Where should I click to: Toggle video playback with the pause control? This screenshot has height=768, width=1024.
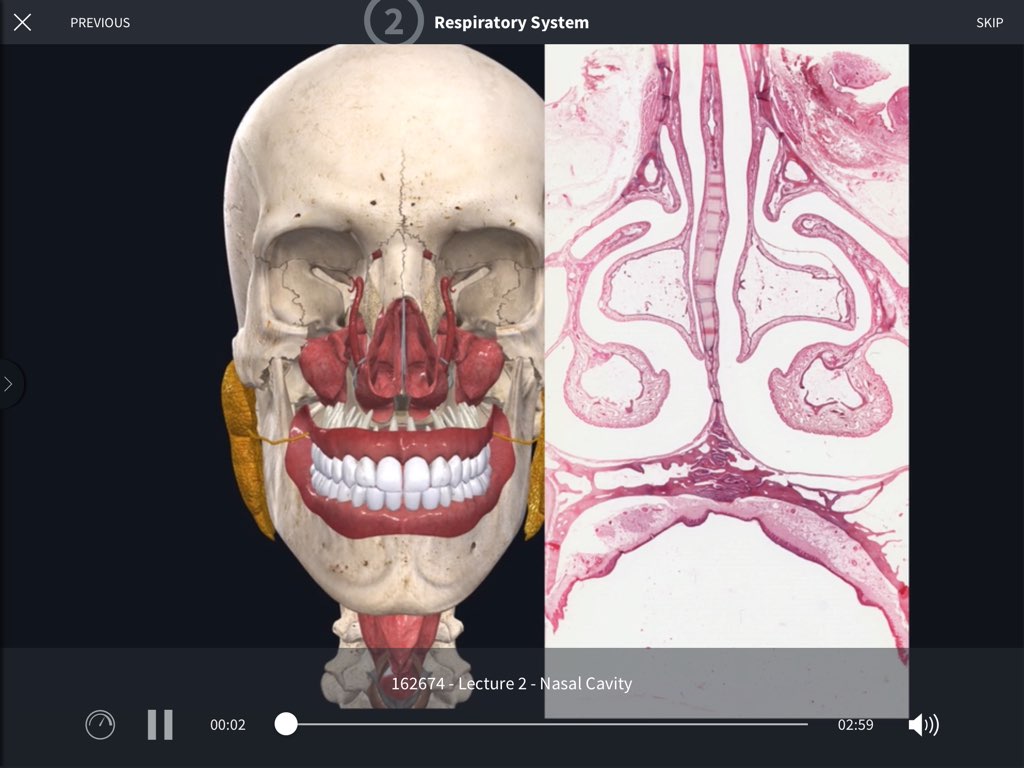[x=159, y=723]
